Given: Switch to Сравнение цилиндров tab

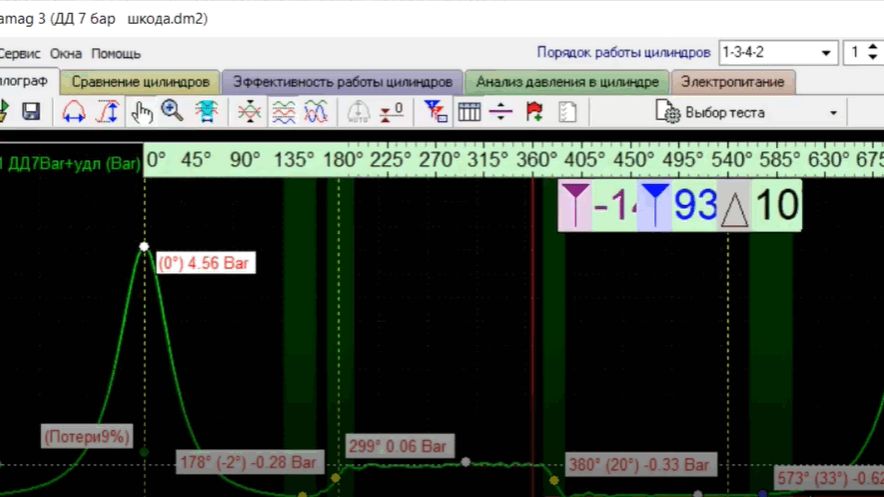Looking at the screenshot, I should pyautogui.click(x=140, y=82).
